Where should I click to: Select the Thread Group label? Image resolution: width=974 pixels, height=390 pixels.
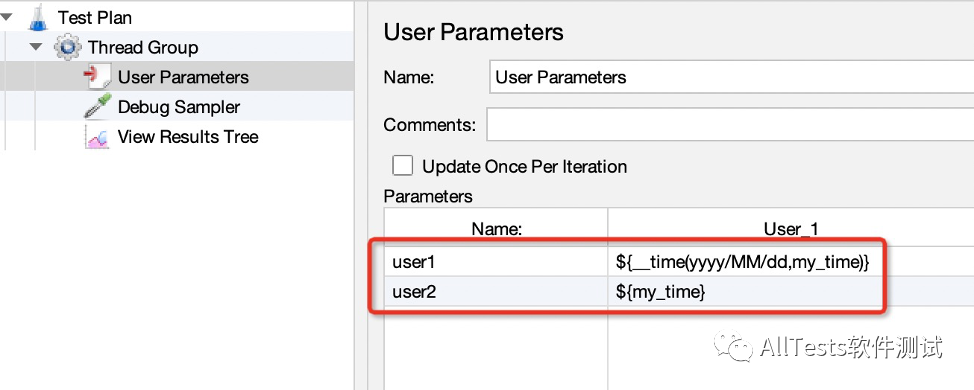(x=143, y=47)
